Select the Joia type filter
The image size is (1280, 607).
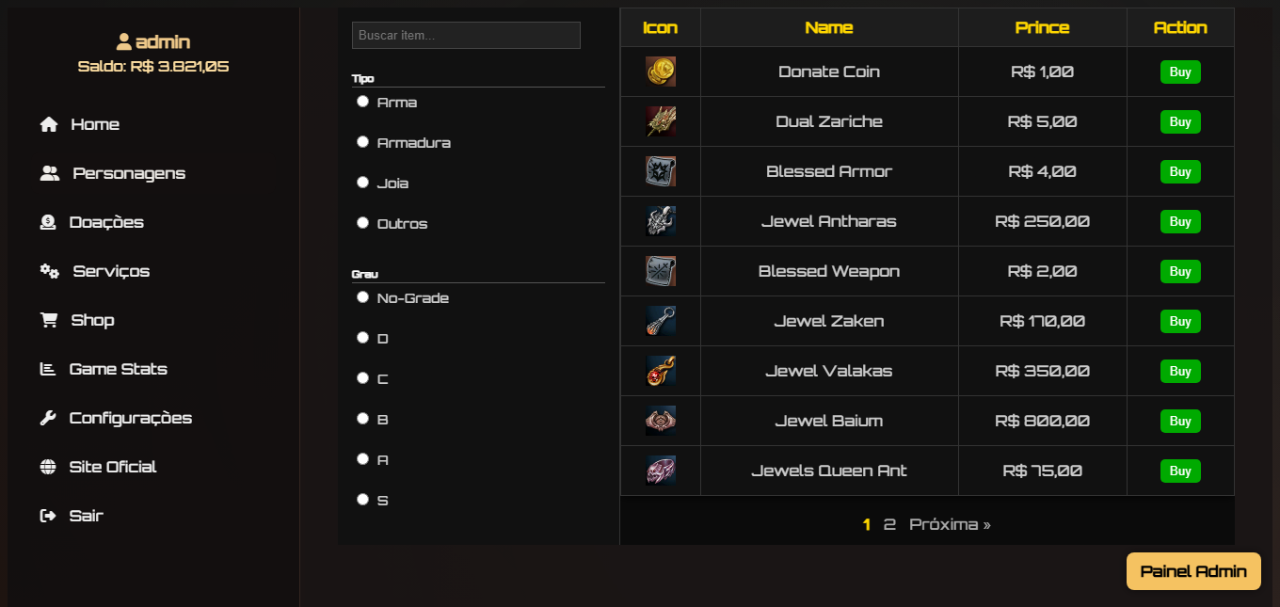point(363,182)
